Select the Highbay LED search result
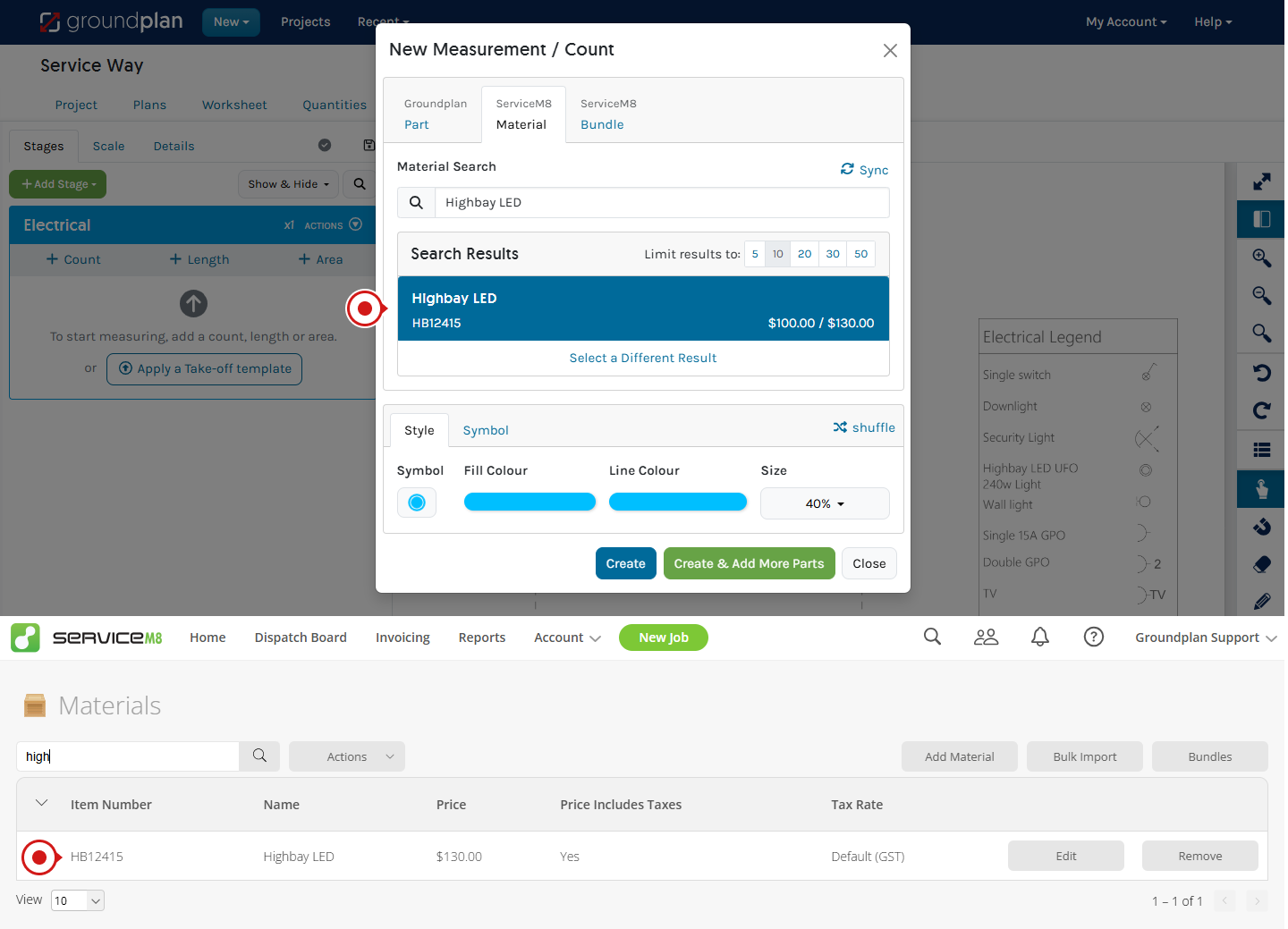Image resolution: width=1288 pixels, height=929 pixels. 643,309
